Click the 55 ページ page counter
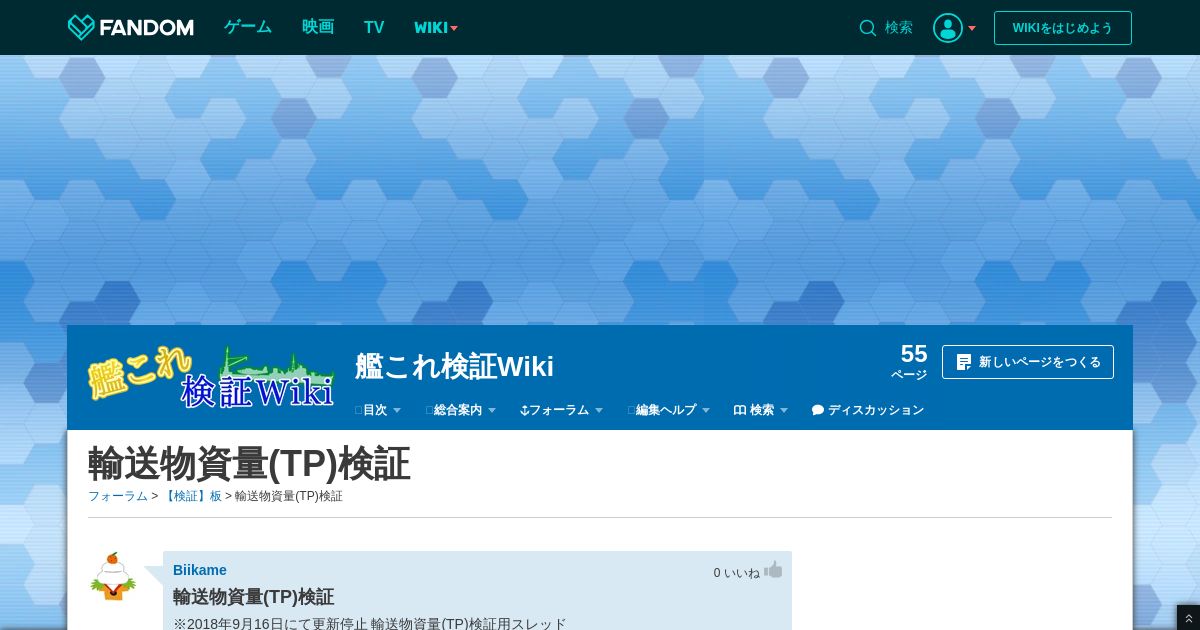 tap(910, 361)
